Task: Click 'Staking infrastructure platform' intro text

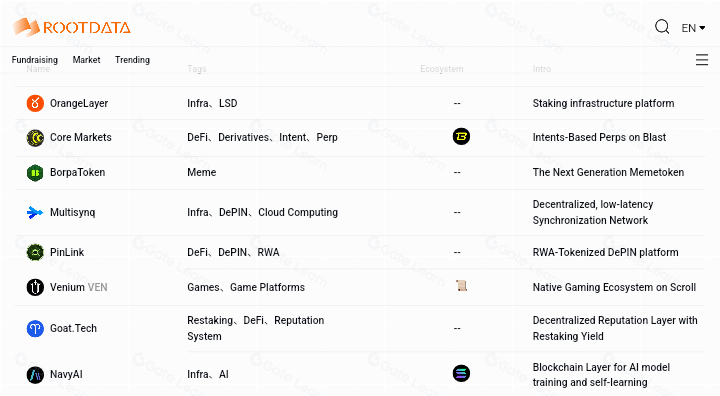Action: (603, 103)
